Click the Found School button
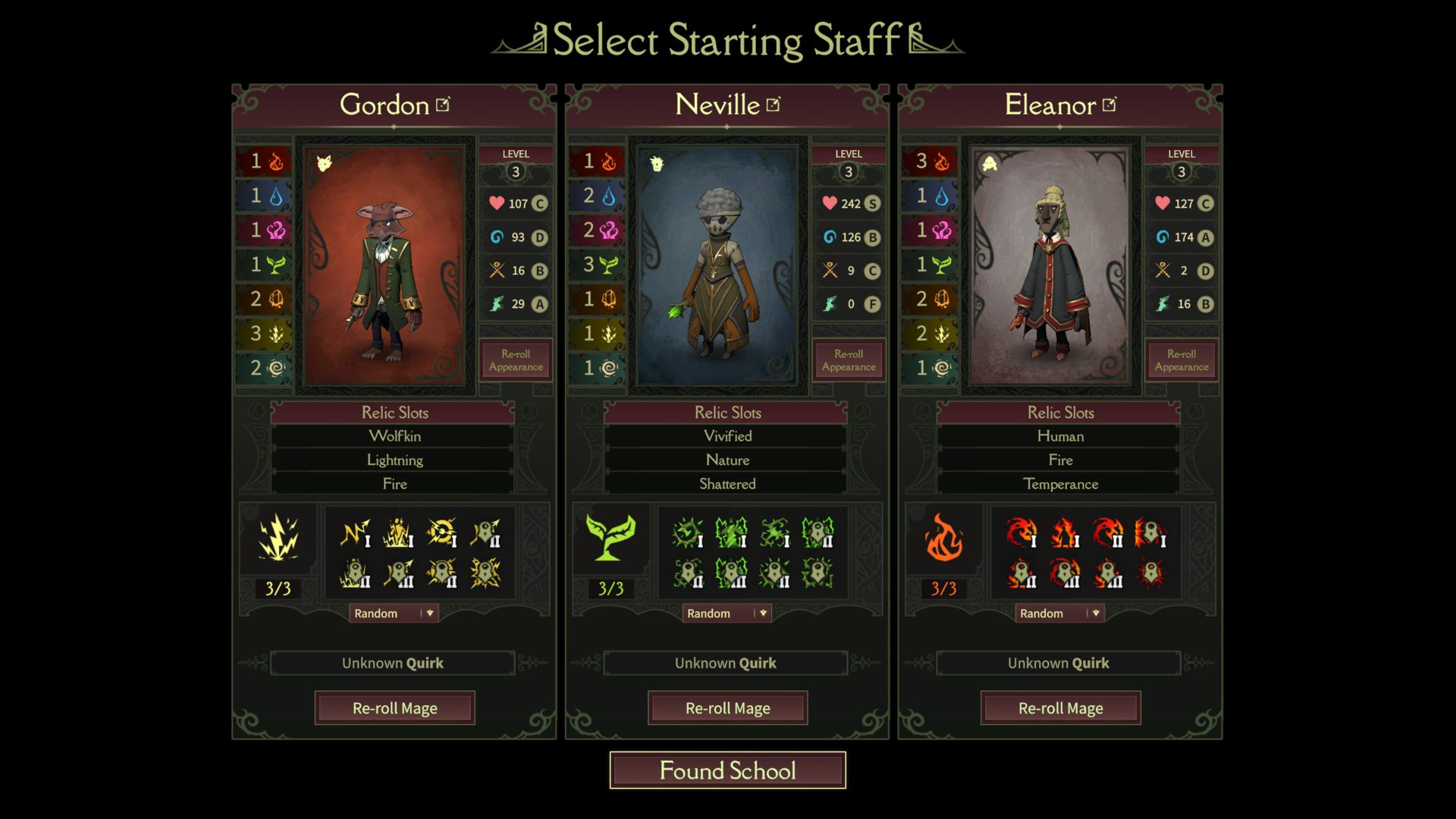1456x819 pixels. tap(727, 770)
